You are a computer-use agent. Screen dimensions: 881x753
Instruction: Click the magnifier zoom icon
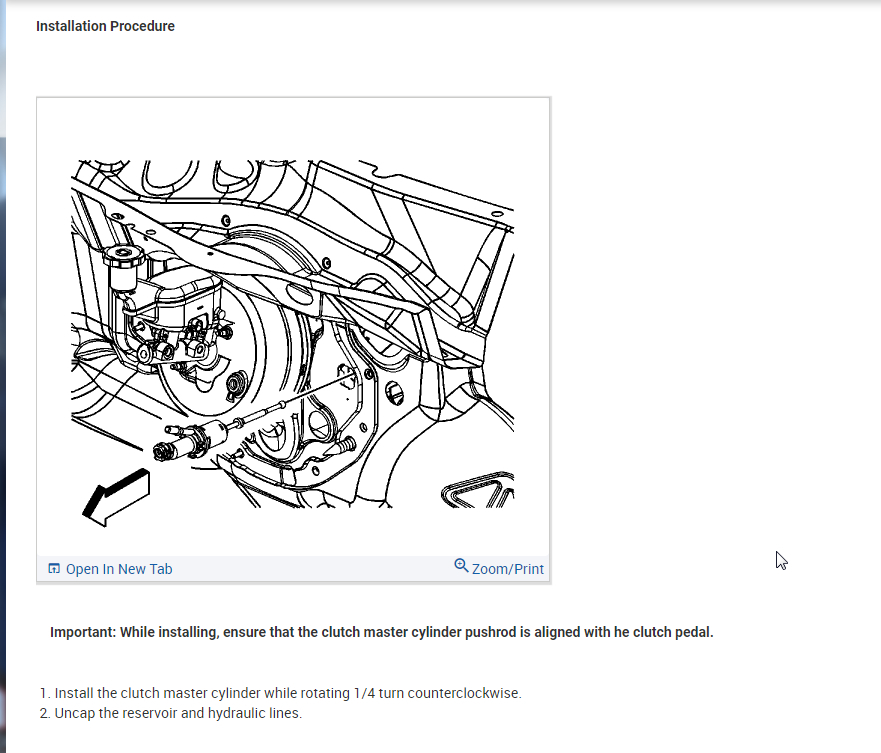coord(461,565)
